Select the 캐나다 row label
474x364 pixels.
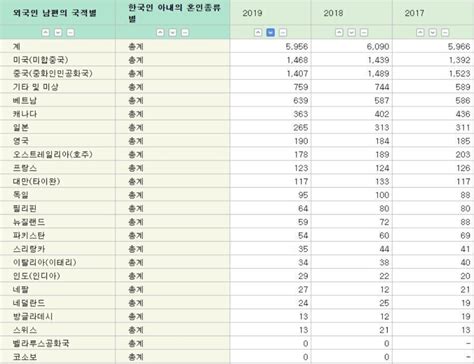[25, 114]
